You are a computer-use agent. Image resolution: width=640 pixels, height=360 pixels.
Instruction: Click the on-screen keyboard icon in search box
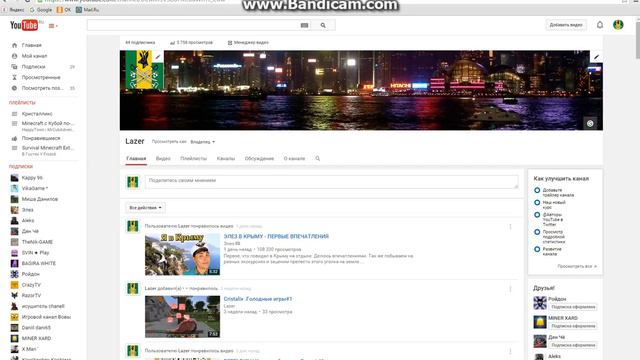click(304, 25)
